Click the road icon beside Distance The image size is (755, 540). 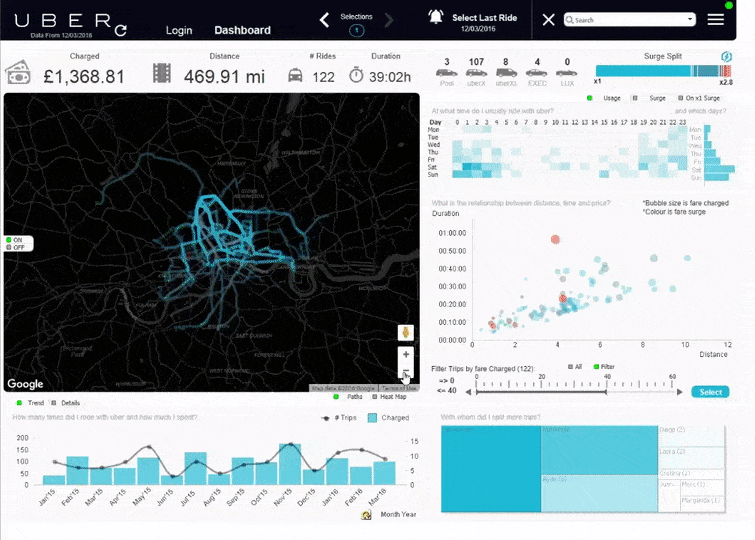[x=162, y=73]
